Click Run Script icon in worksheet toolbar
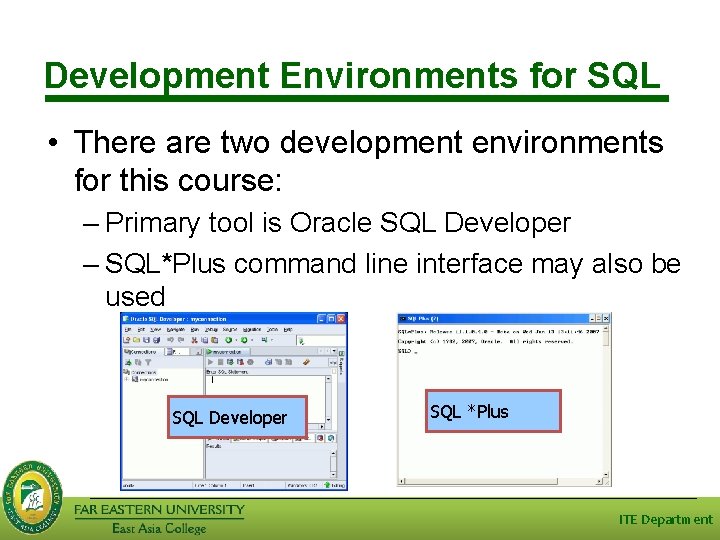The height and width of the screenshot is (540, 720). click(x=220, y=362)
